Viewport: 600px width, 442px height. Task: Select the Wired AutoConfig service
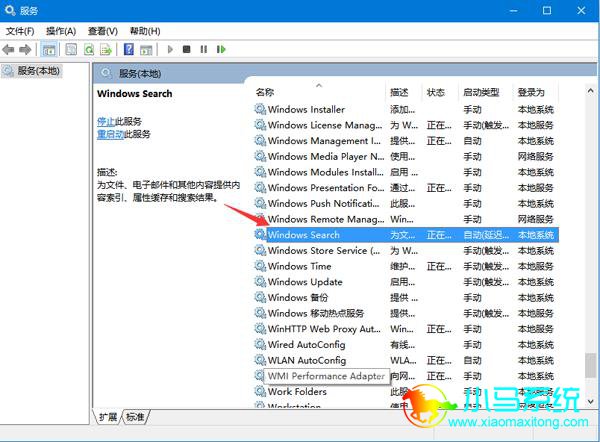pos(404,345)
